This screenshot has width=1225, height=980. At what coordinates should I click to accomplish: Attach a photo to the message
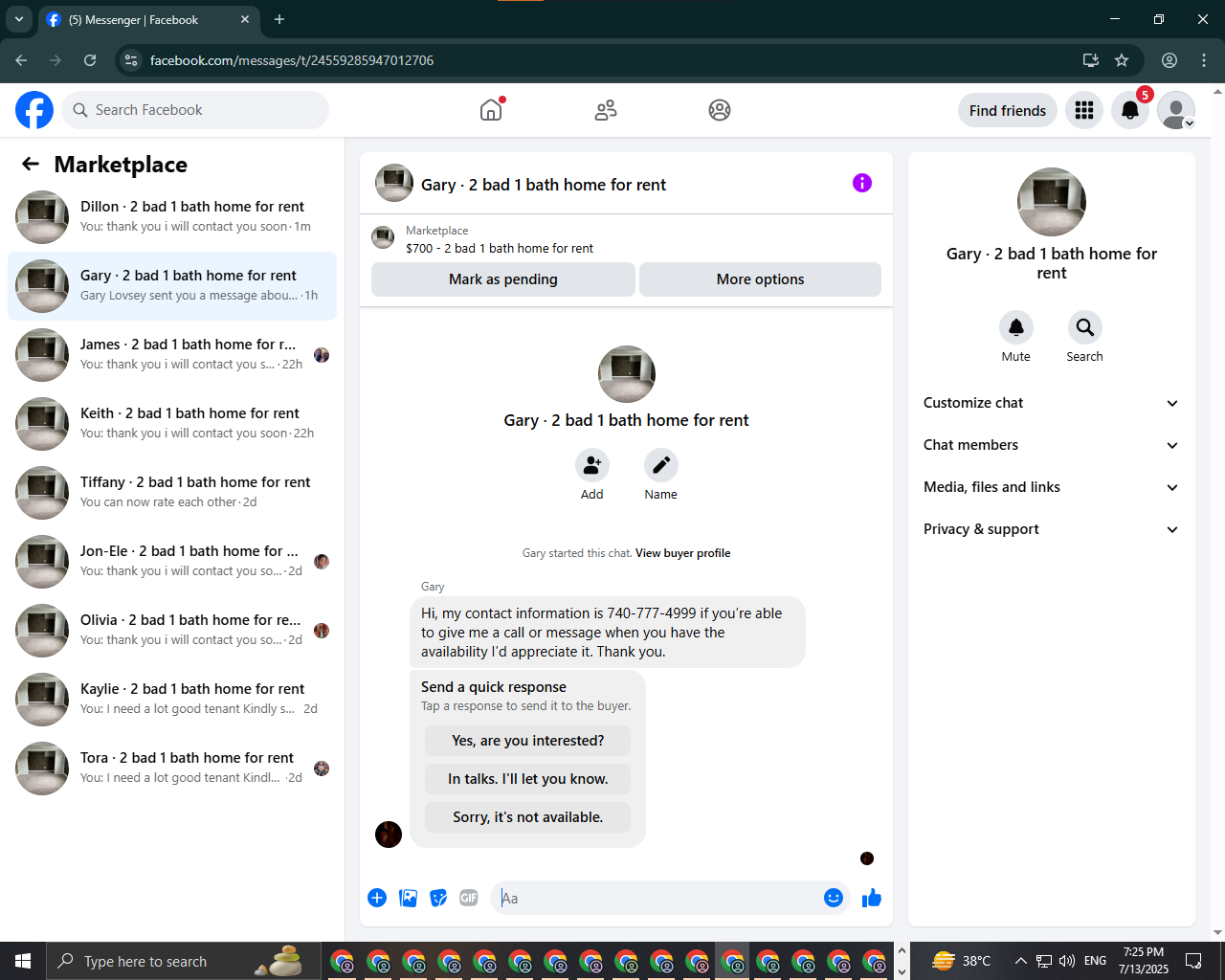point(408,898)
